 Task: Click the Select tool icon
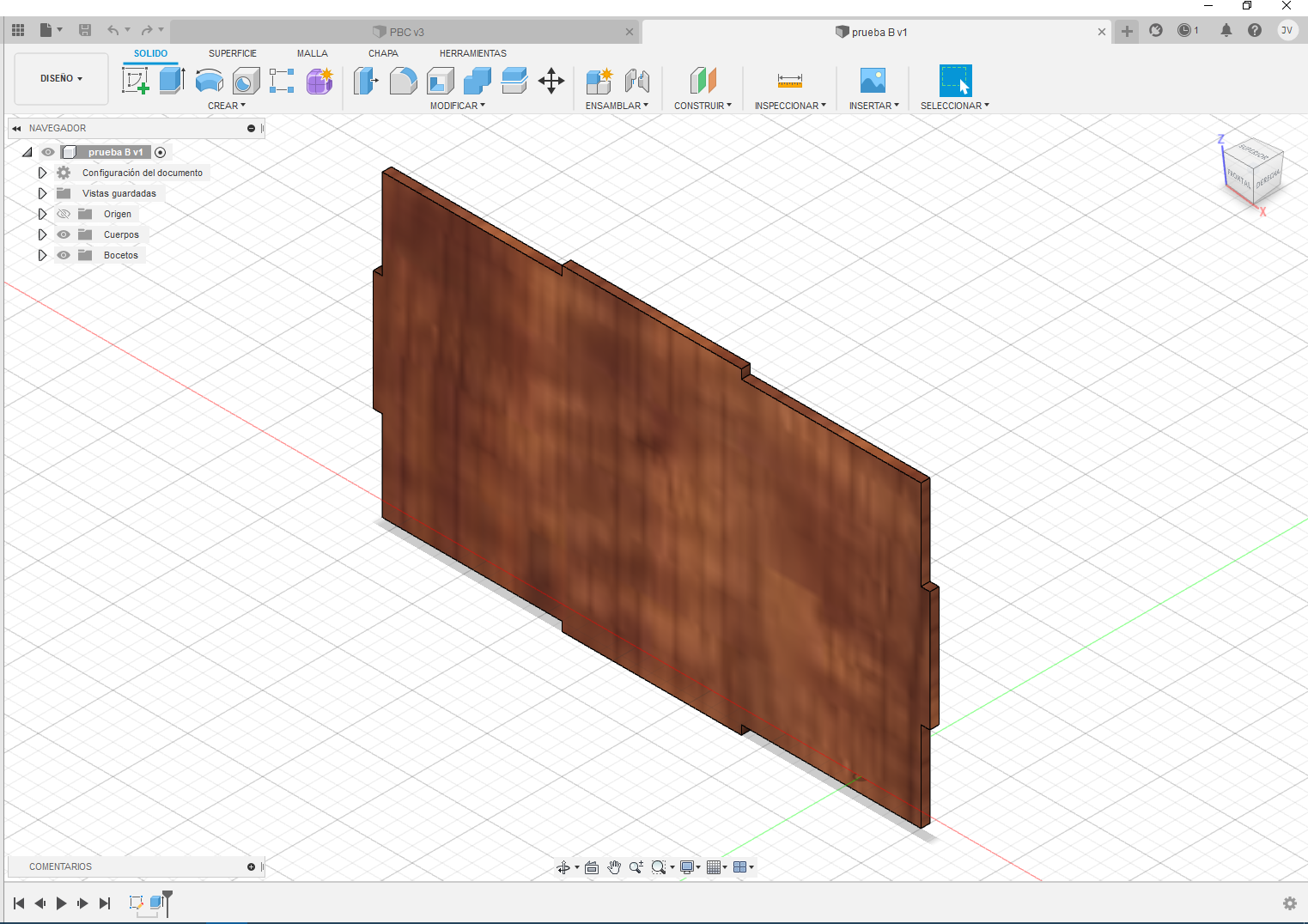click(x=955, y=81)
